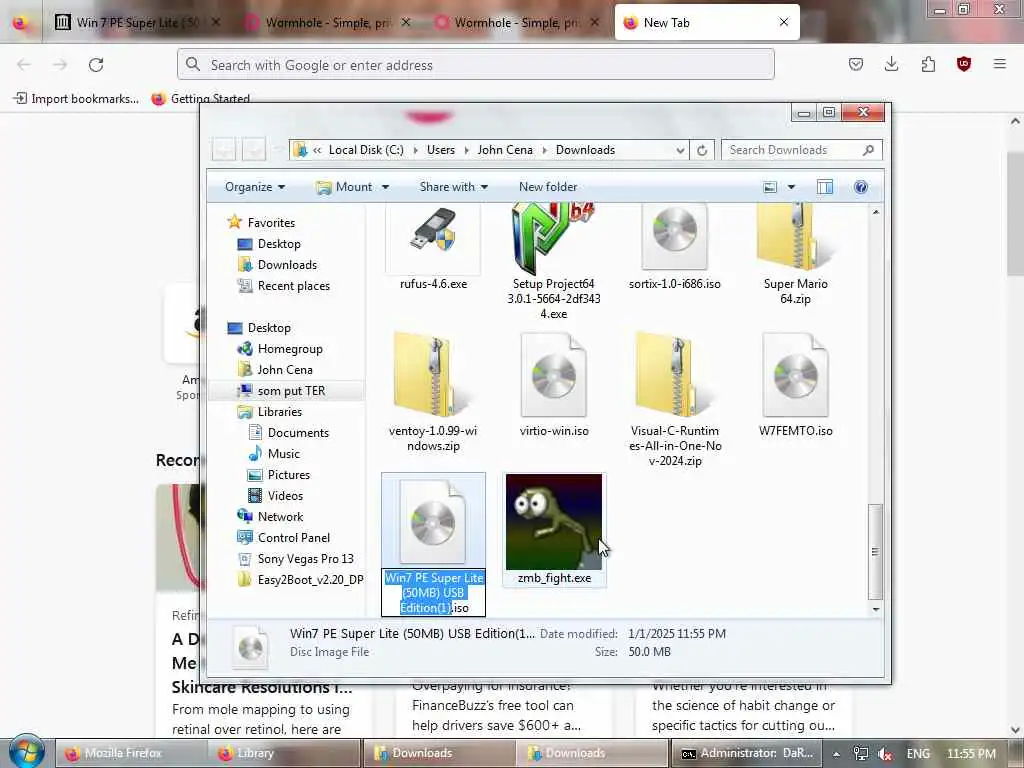Switch to Win 7 PE Super Lite tab

pyautogui.click(x=138, y=22)
